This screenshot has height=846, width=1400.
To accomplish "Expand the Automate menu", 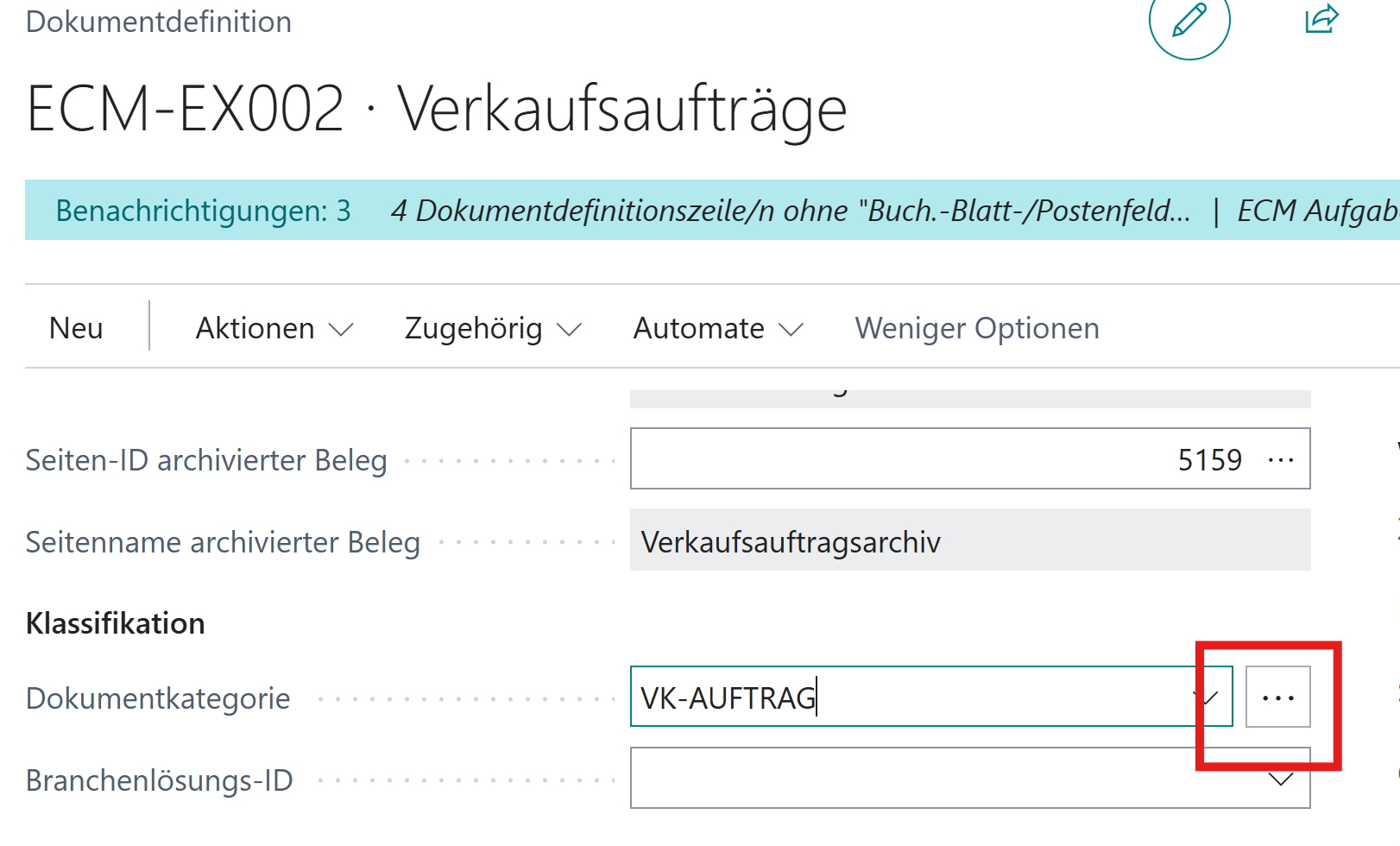I will (x=717, y=329).
